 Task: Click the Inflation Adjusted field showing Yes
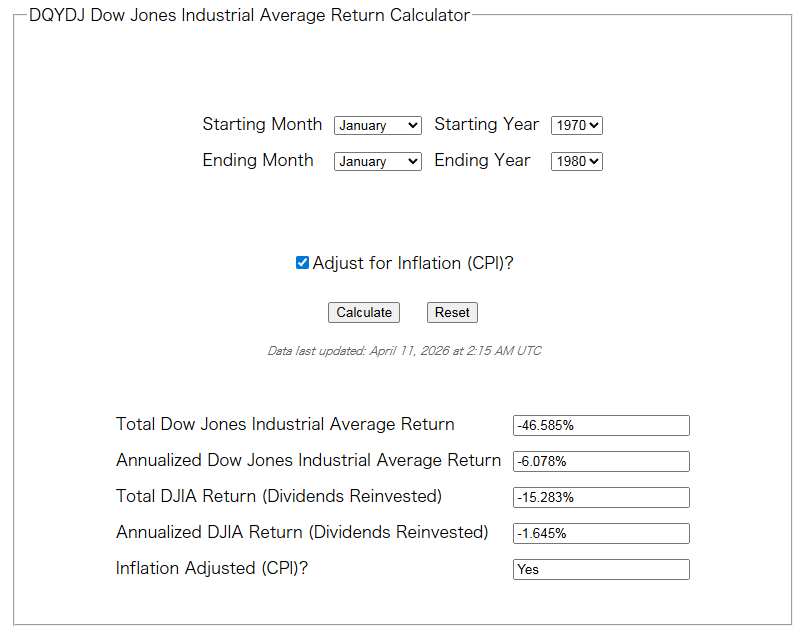click(x=600, y=569)
